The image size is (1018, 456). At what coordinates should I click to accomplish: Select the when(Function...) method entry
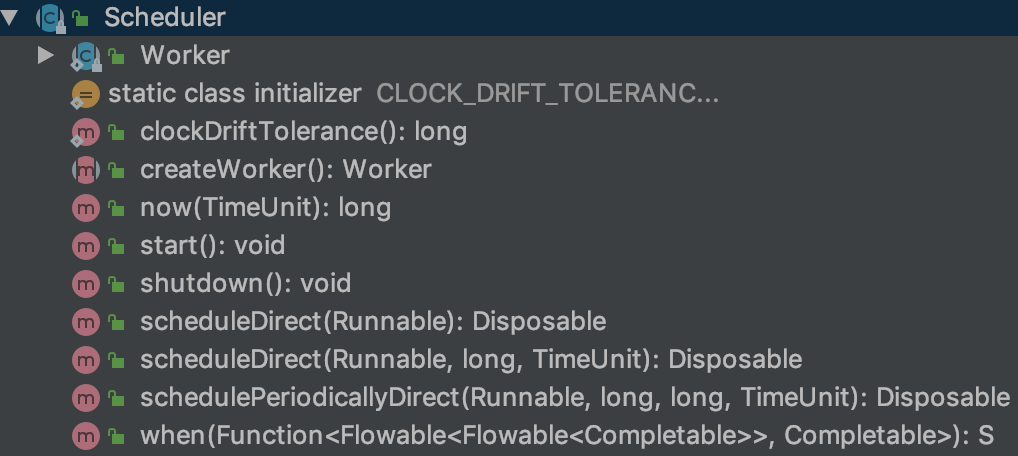coord(567,435)
